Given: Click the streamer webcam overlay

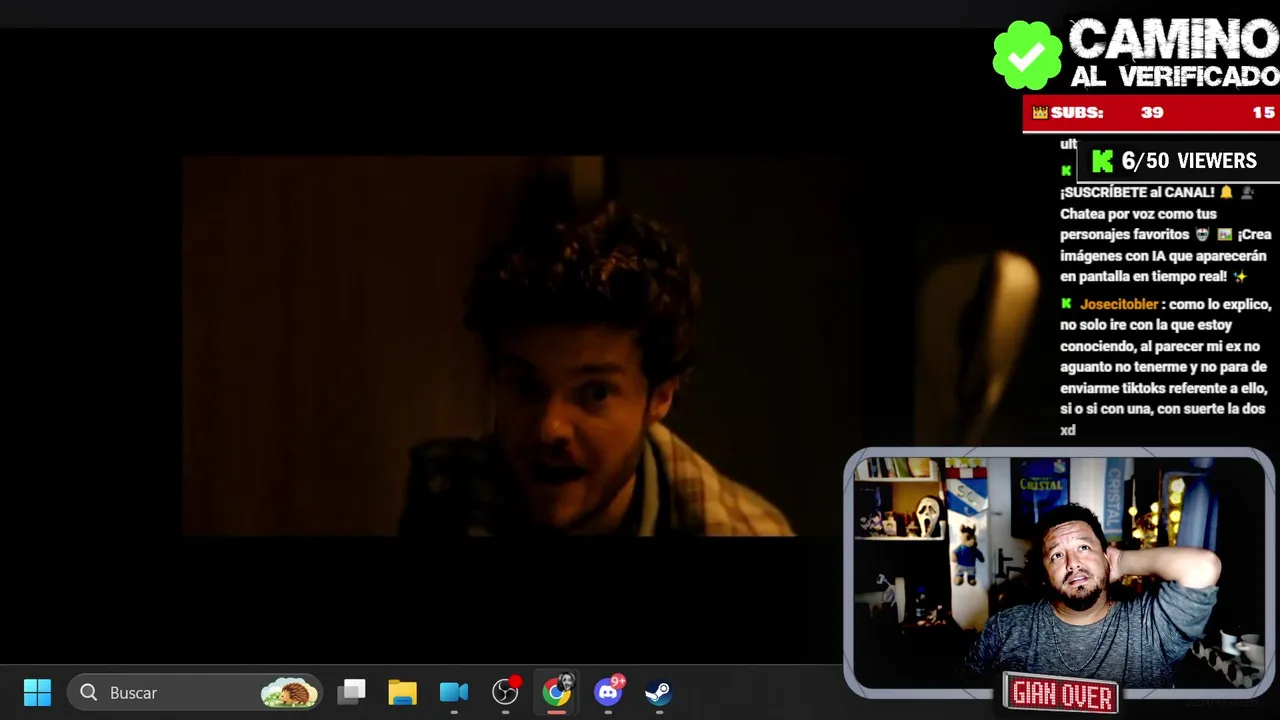Looking at the screenshot, I should click(x=1059, y=572).
